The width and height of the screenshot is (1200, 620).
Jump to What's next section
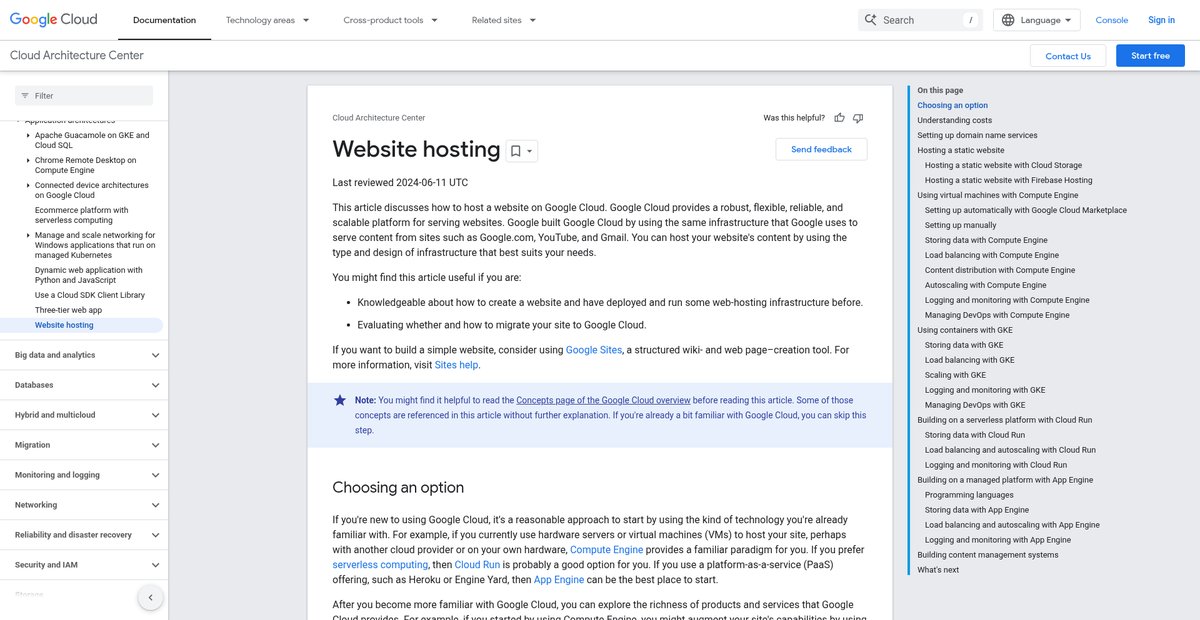pos(938,570)
